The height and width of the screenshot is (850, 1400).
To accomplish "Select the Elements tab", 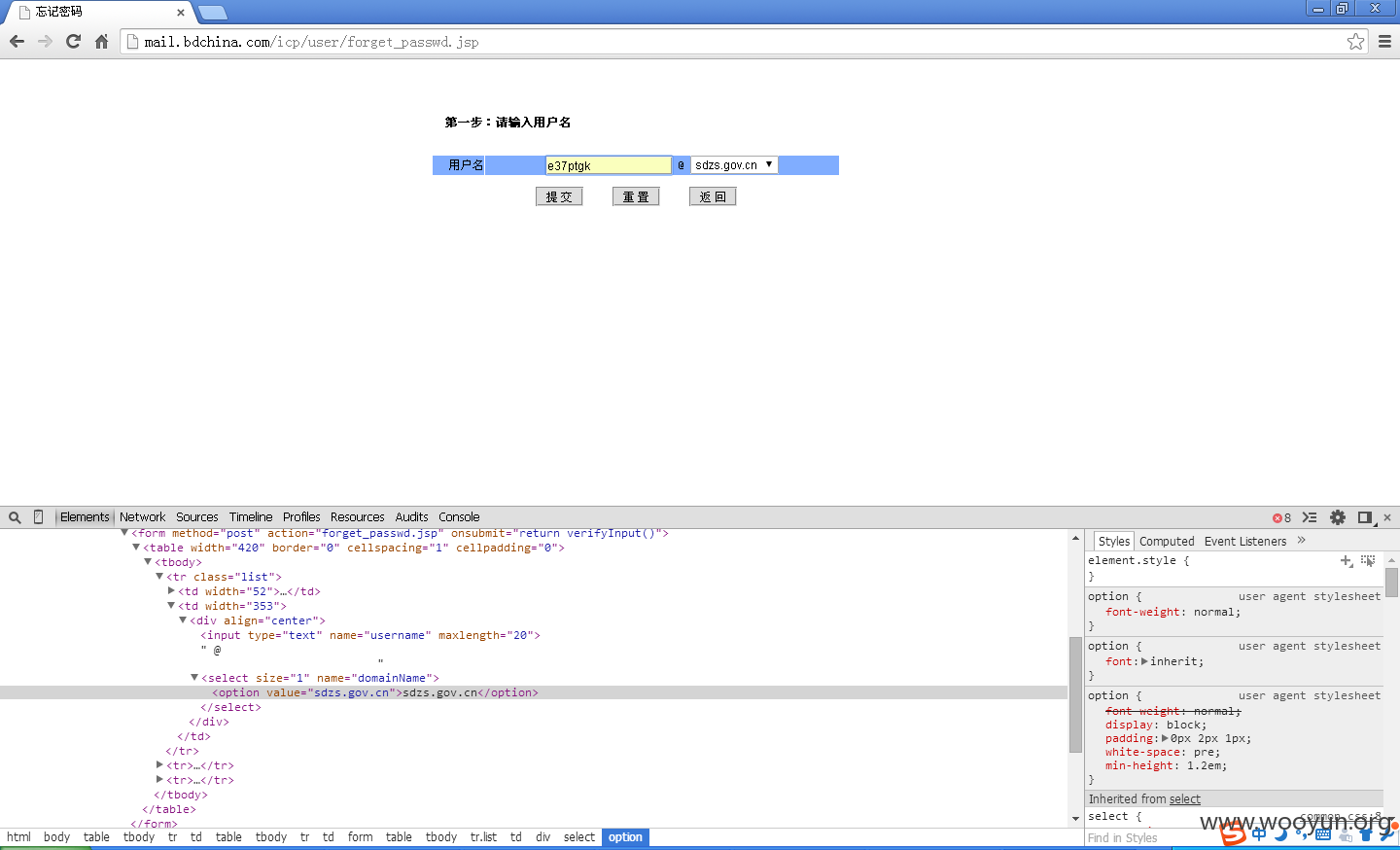I will (85, 517).
